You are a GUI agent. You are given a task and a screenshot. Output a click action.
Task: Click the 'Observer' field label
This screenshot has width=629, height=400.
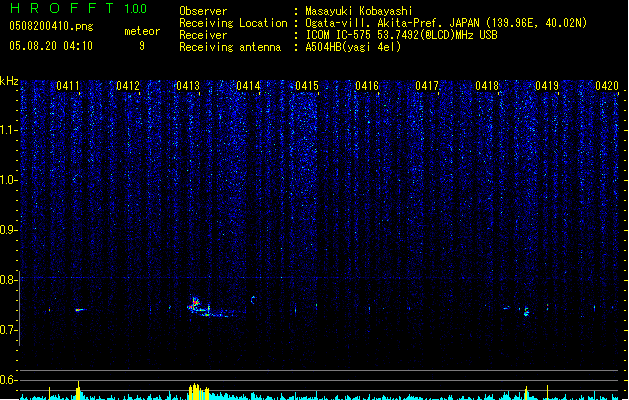click(203, 11)
